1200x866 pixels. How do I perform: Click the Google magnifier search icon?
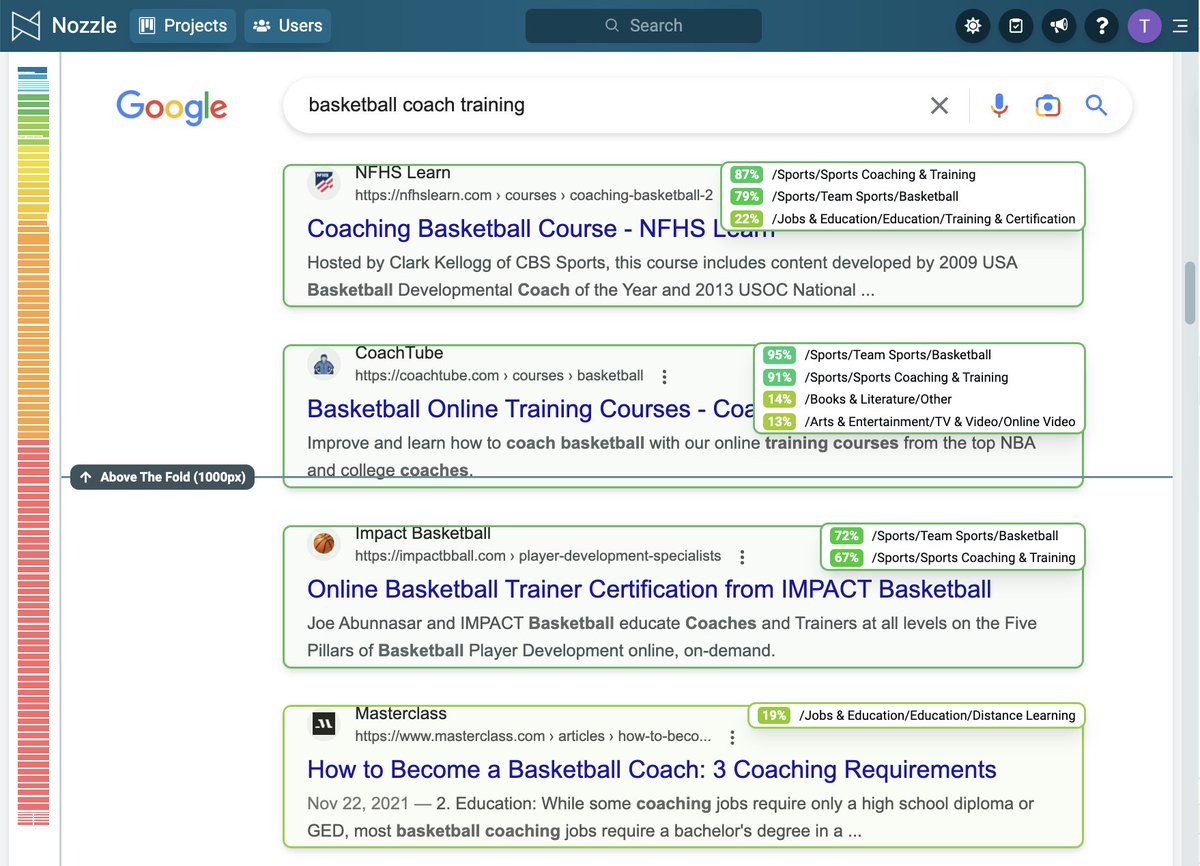(x=1096, y=105)
